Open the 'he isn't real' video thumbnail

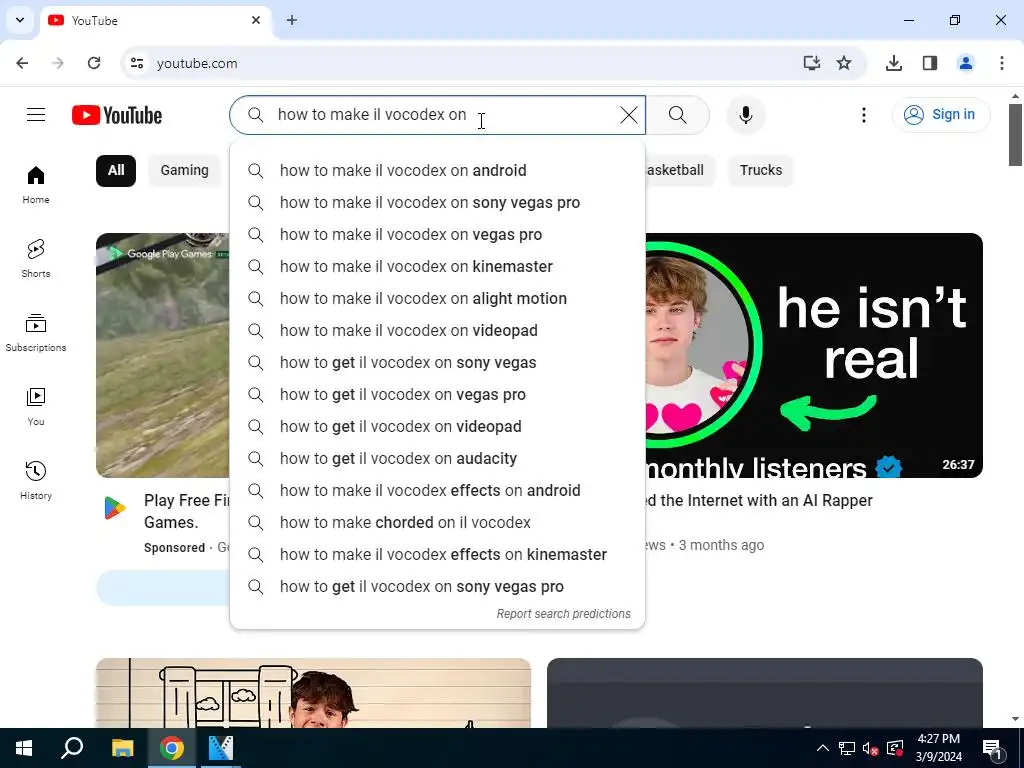(814, 355)
